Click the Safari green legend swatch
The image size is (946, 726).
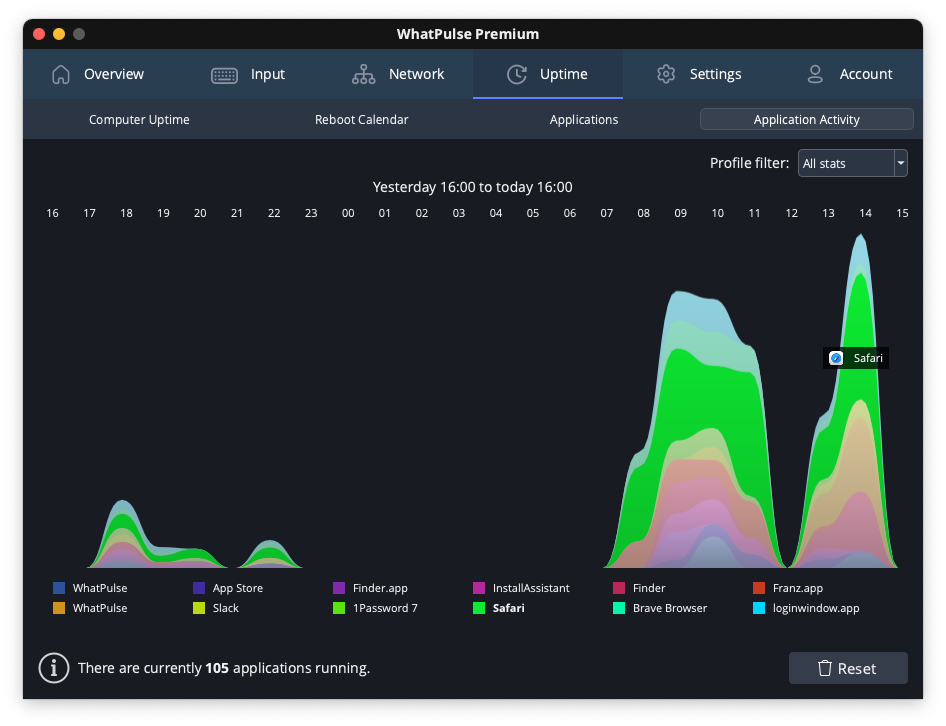click(479, 608)
